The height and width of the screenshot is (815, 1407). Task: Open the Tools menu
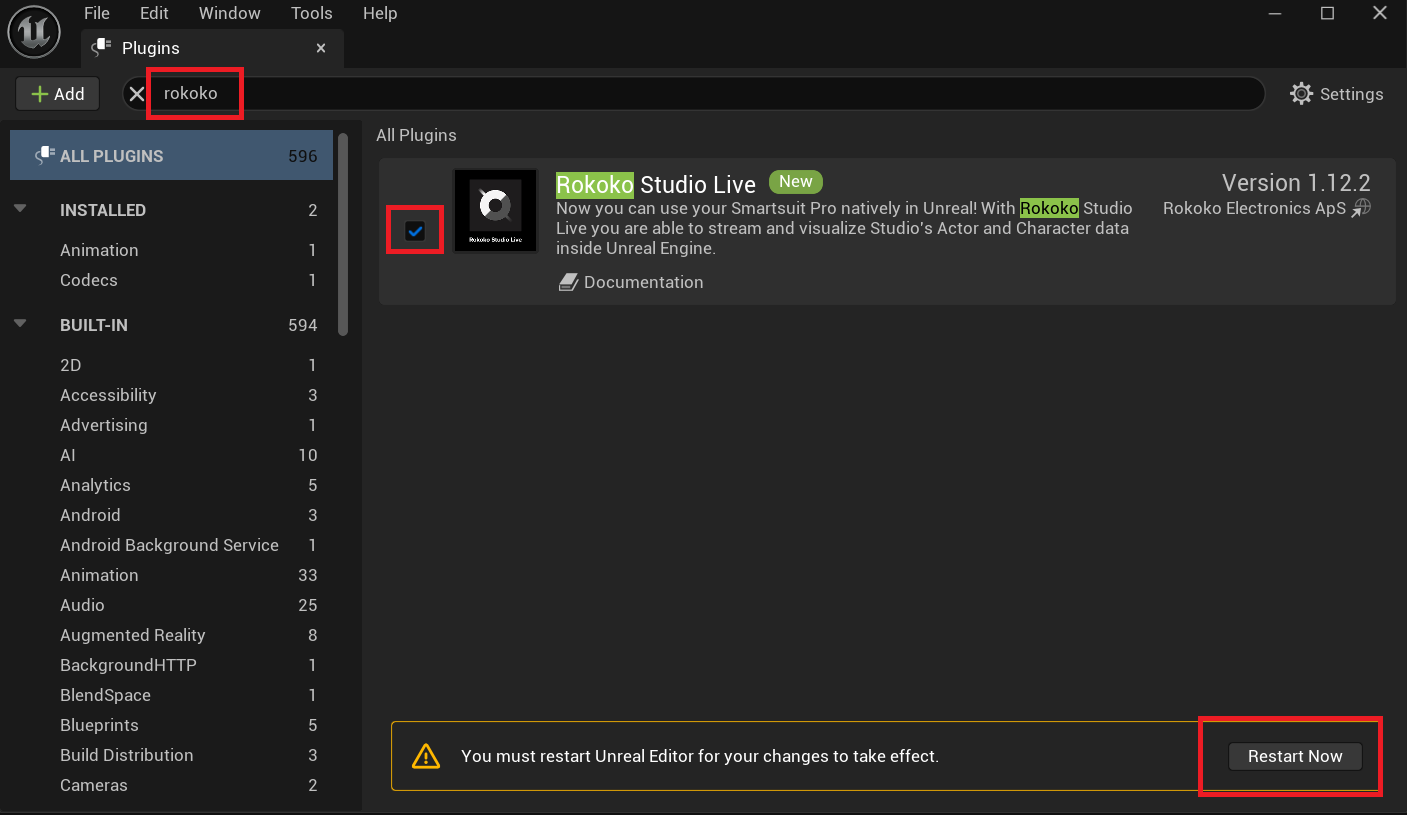pos(312,13)
